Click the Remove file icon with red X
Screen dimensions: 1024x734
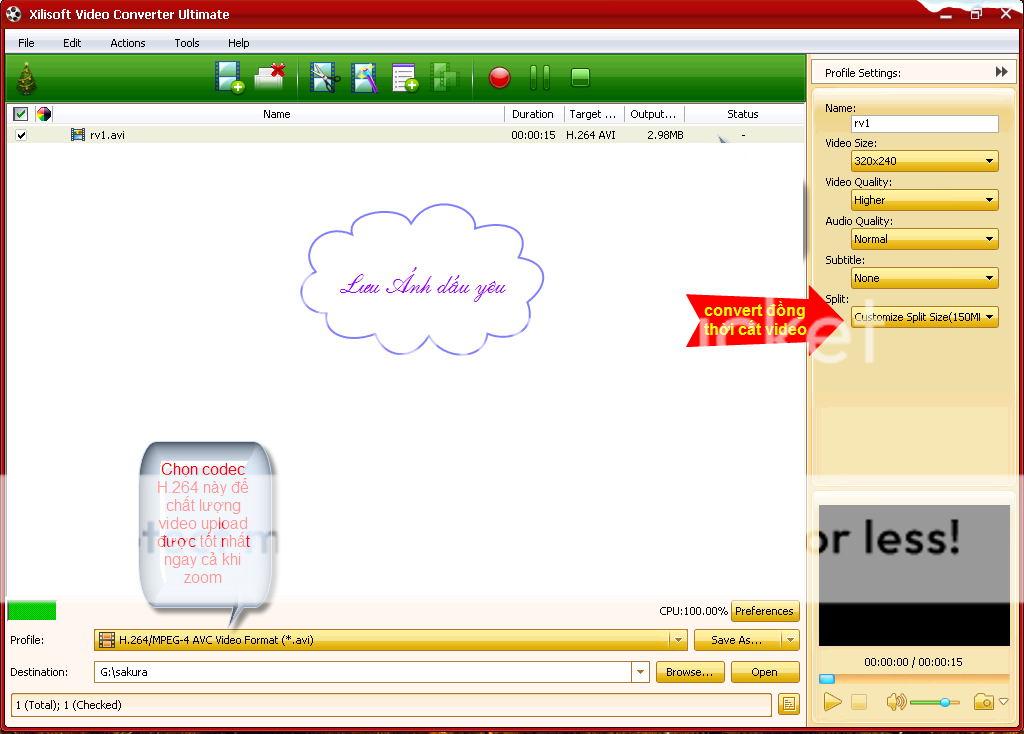270,78
